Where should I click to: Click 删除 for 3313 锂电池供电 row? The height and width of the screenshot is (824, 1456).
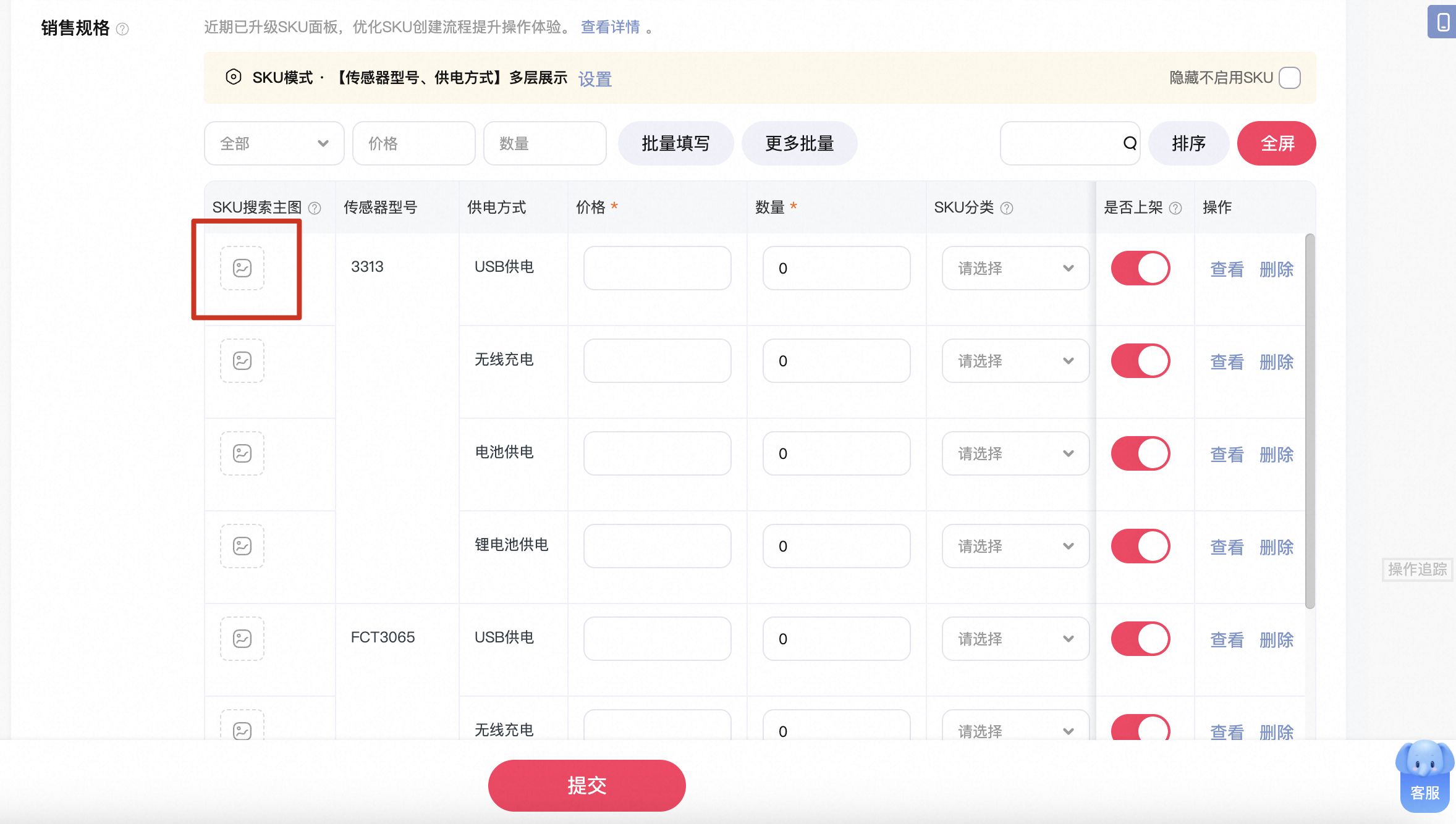1276,547
